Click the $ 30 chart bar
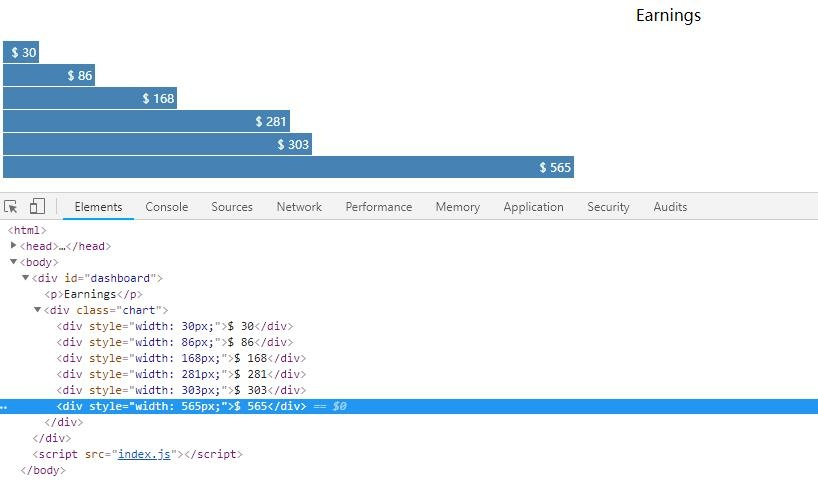This screenshot has width=818, height=481. click(x=21, y=52)
